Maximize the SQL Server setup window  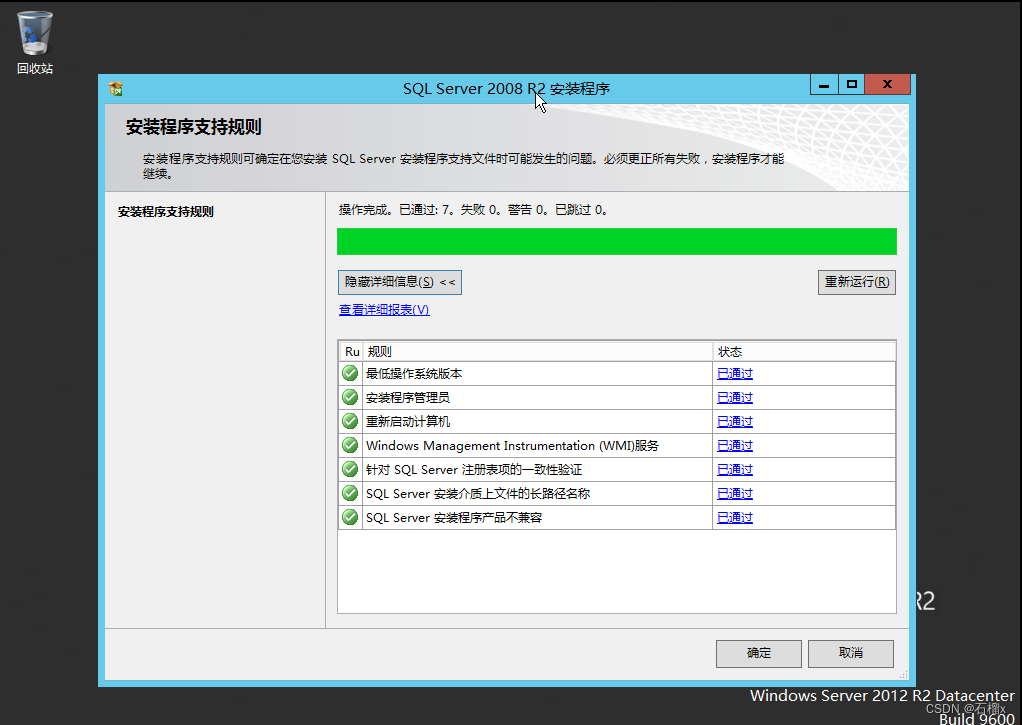851,85
